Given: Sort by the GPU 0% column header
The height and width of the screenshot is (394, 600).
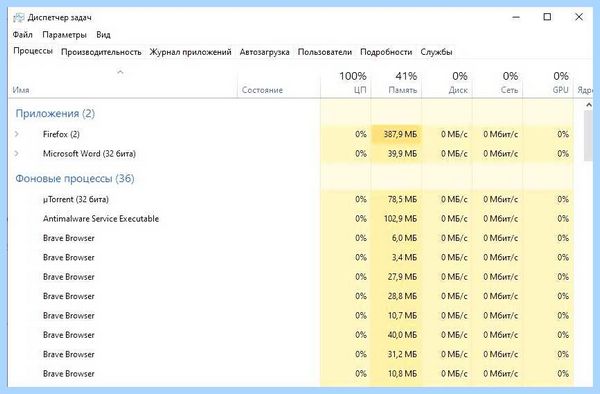Looking at the screenshot, I should (548, 83).
